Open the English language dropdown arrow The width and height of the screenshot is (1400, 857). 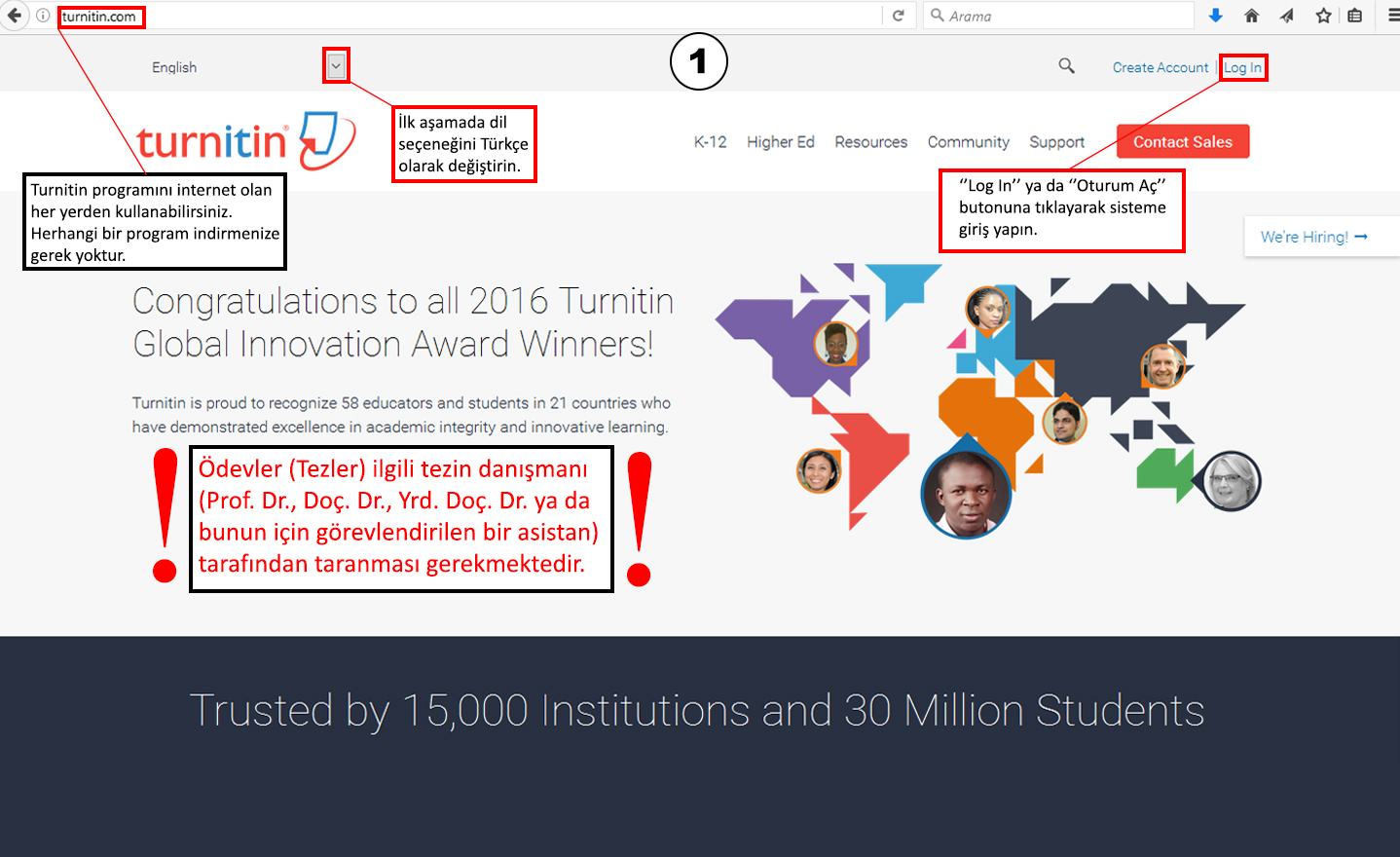coord(336,65)
